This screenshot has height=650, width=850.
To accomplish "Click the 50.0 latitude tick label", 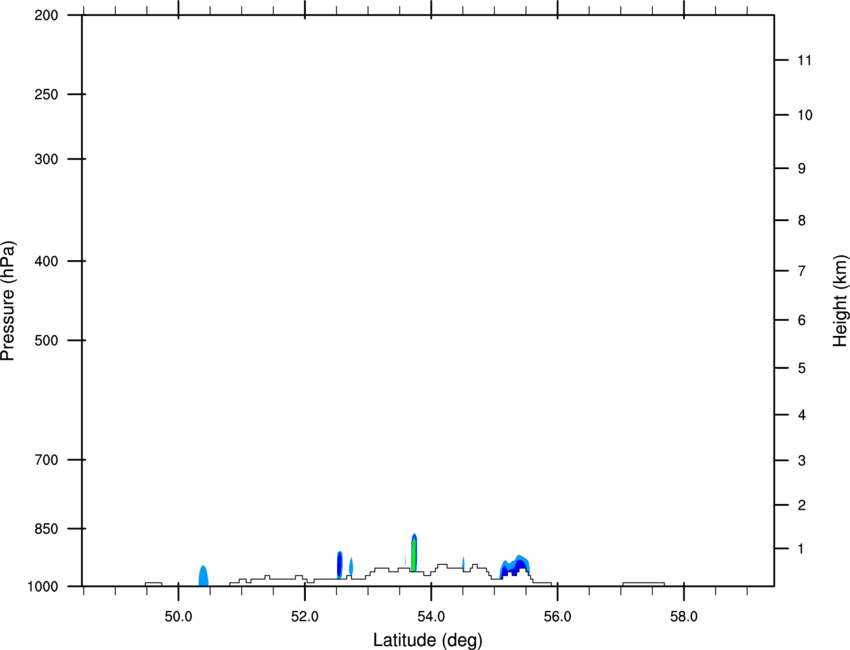I will click(178, 617).
